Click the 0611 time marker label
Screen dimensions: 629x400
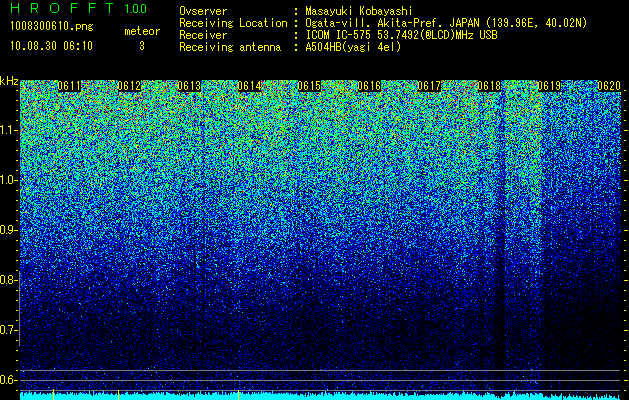[x=69, y=86]
